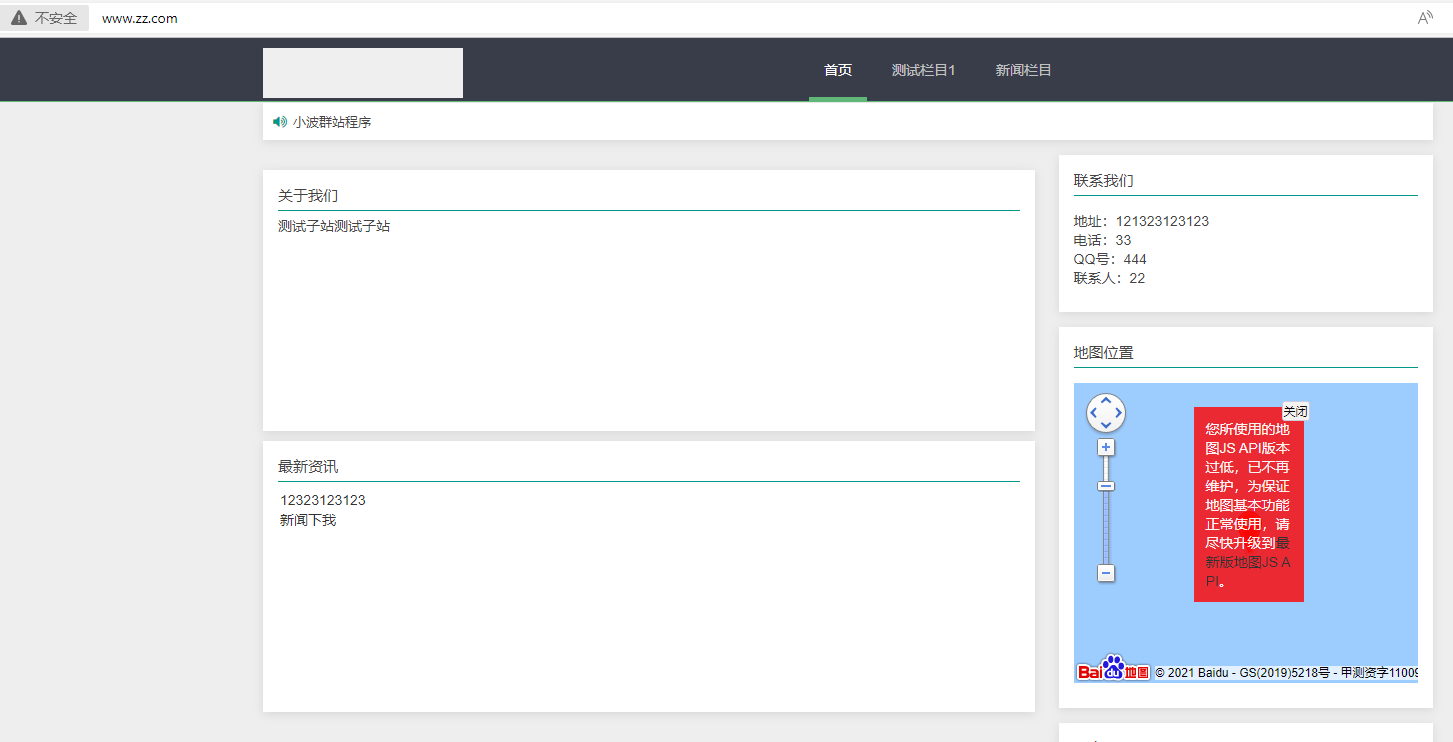Zoom in the map with plus button
This screenshot has width=1453, height=742.
coord(1106,447)
